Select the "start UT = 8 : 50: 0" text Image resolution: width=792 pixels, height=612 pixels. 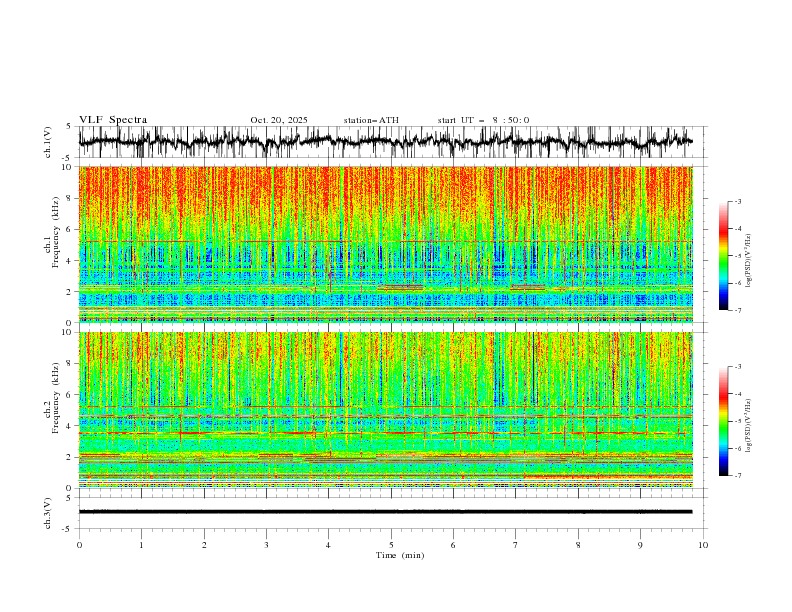[483, 120]
